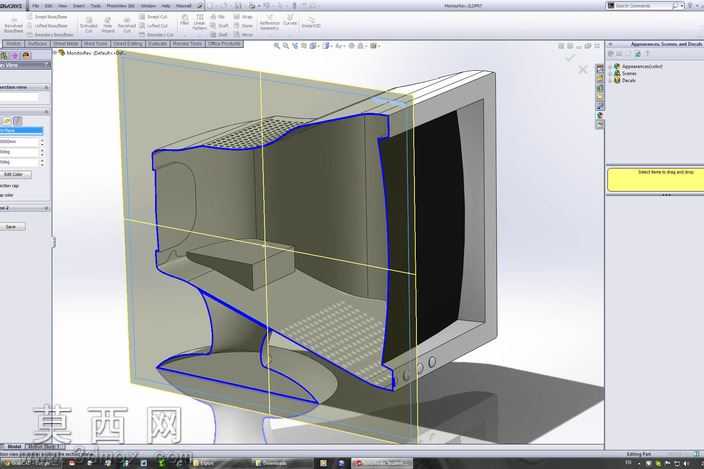Click the Zoom to Area view icon

pos(286,46)
